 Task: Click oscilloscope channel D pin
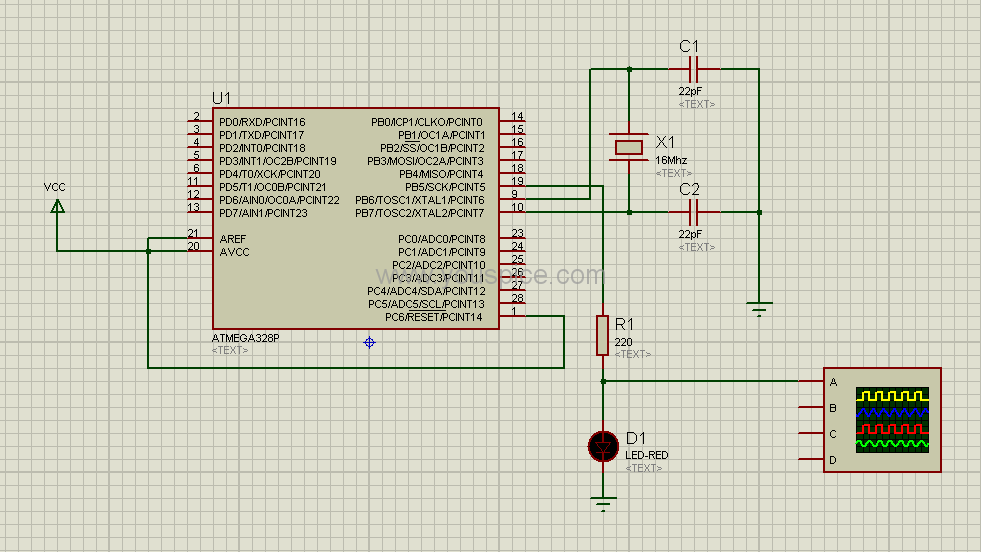811,459
